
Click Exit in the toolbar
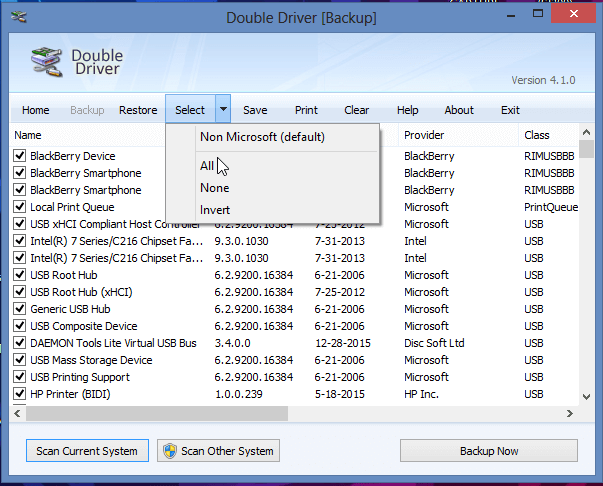(x=510, y=110)
